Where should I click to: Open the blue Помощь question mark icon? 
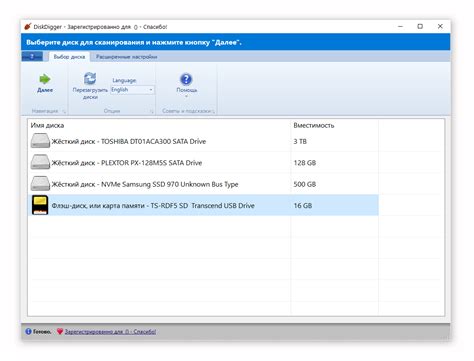coord(186,79)
